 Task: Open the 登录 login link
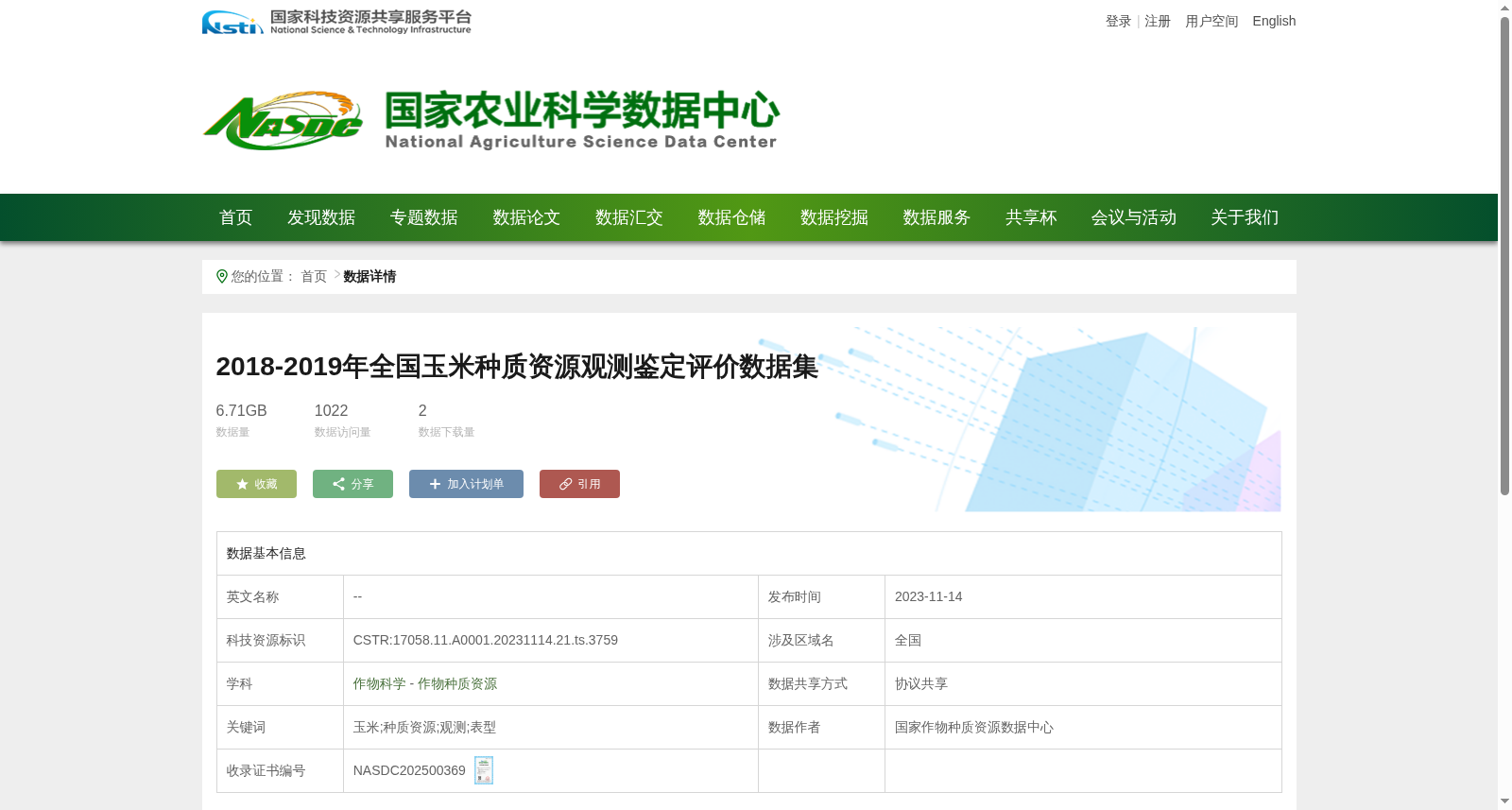[1118, 21]
